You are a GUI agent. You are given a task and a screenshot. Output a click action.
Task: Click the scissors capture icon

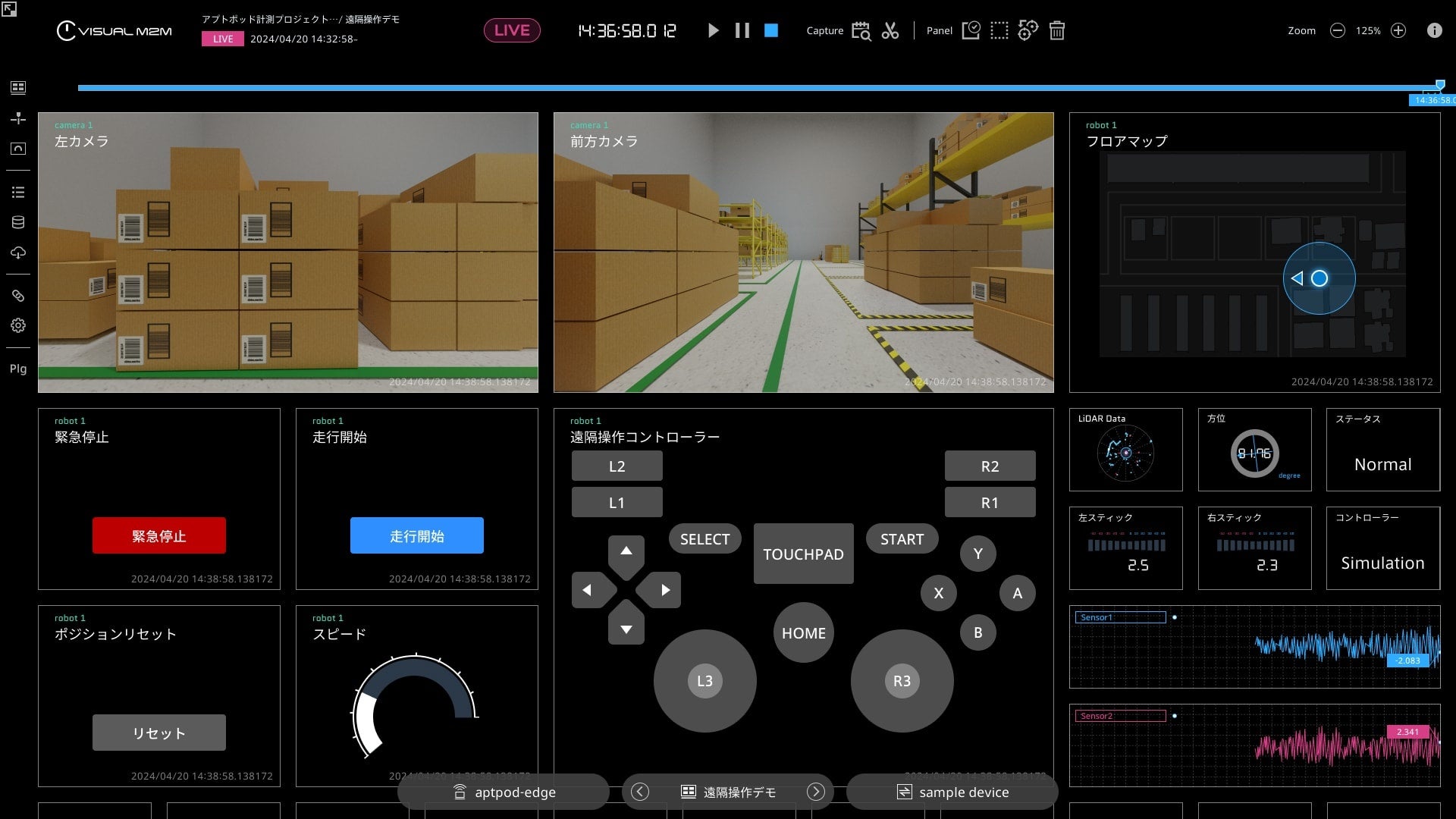(890, 30)
